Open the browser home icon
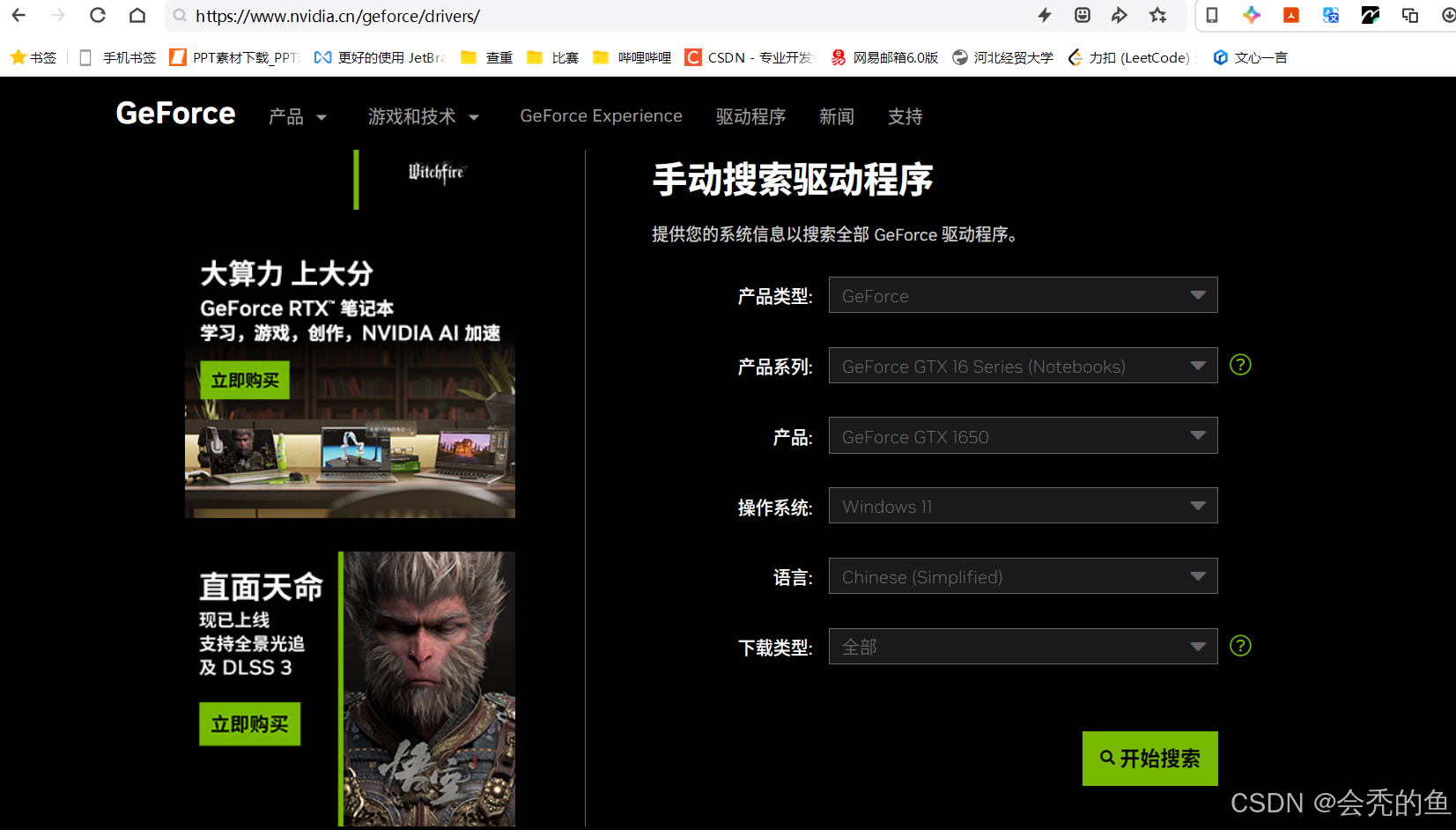Screen dimensions: 1456x830 tap(137, 15)
